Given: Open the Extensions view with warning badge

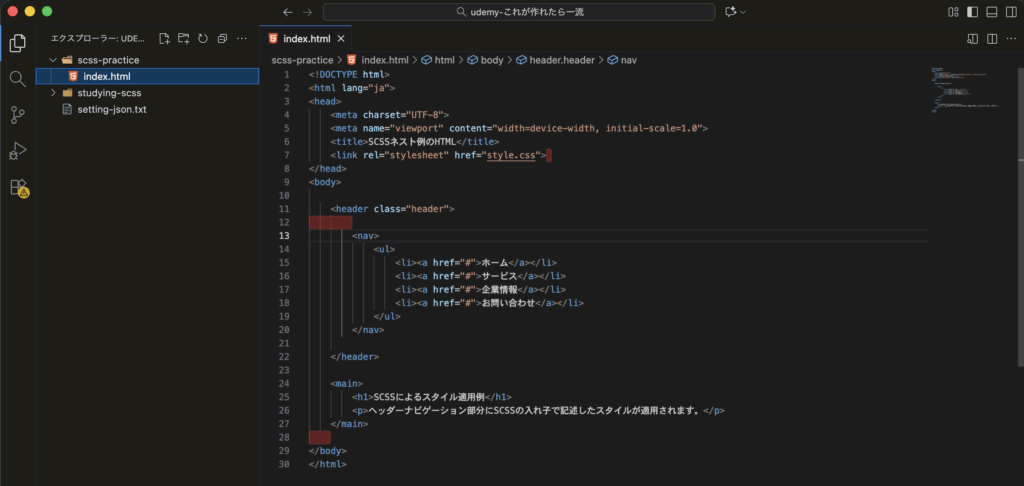Looking at the screenshot, I should coord(18,187).
